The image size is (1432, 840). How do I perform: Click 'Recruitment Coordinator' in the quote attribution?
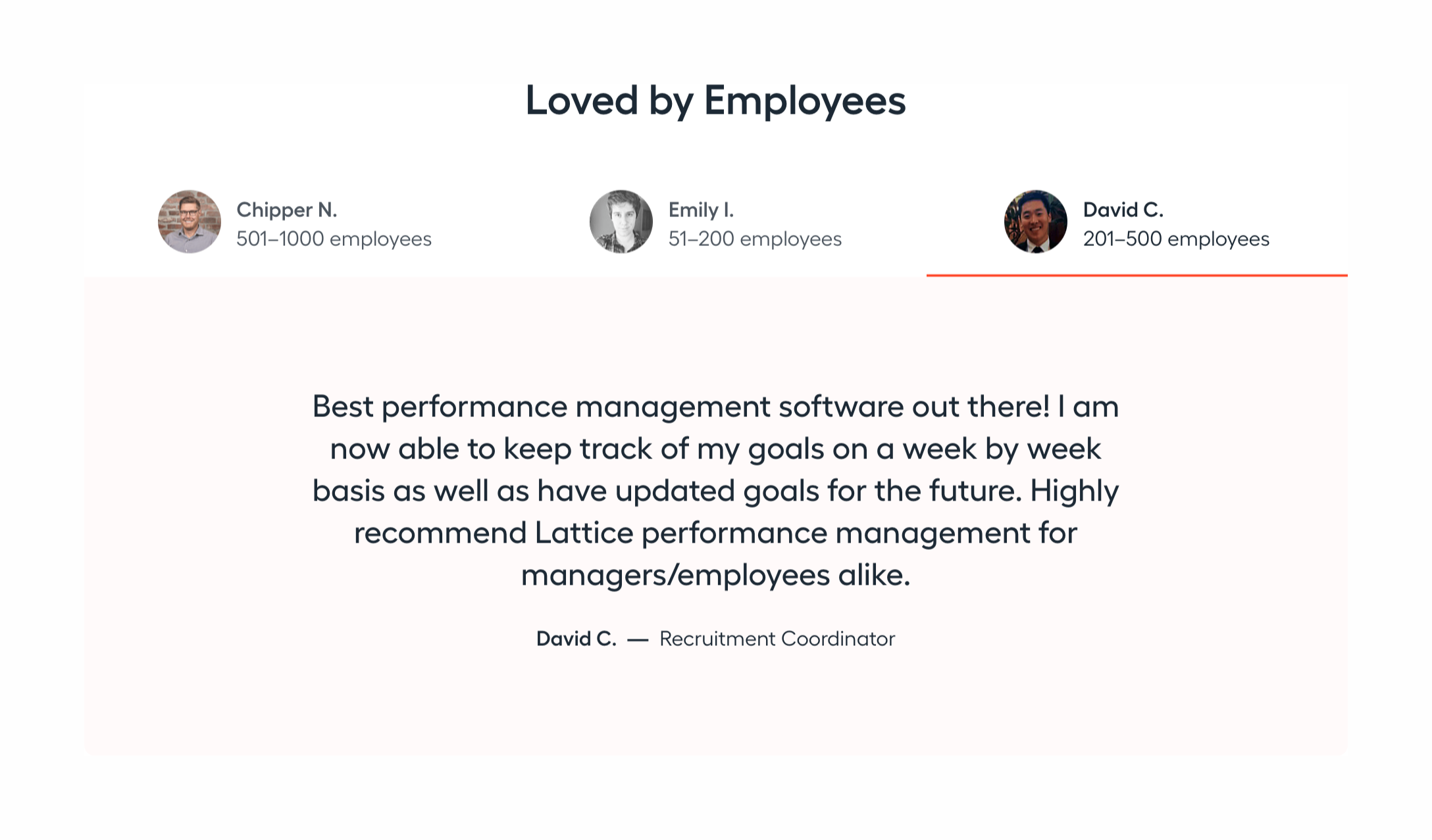[777, 638]
